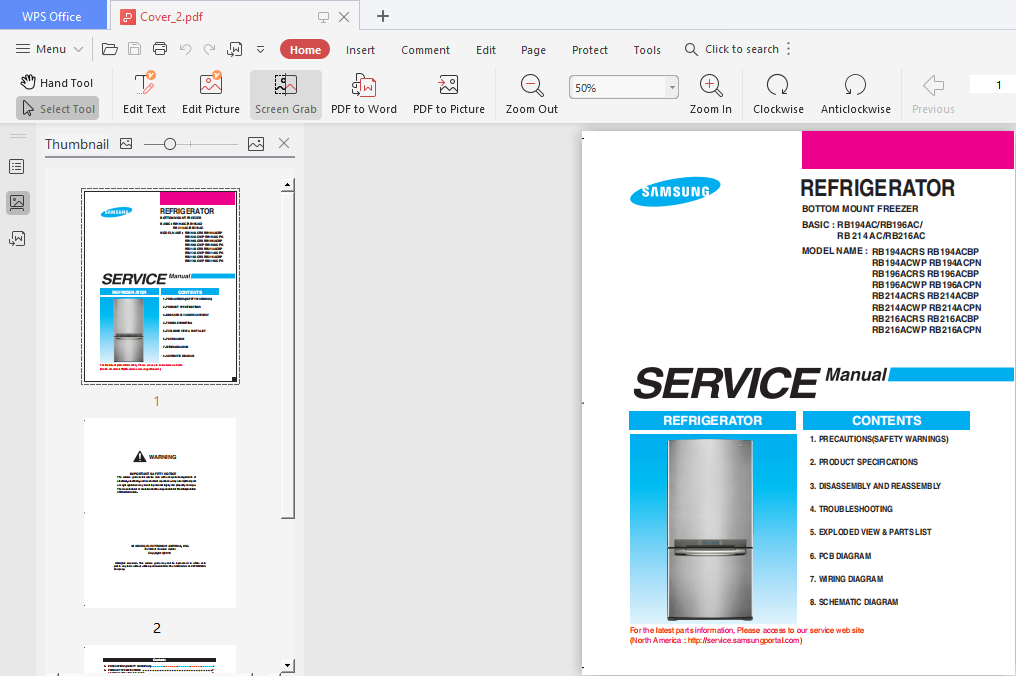Click thumbnail scrollbar down arrow
The height and width of the screenshot is (676, 1016).
(x=288, y=665)
